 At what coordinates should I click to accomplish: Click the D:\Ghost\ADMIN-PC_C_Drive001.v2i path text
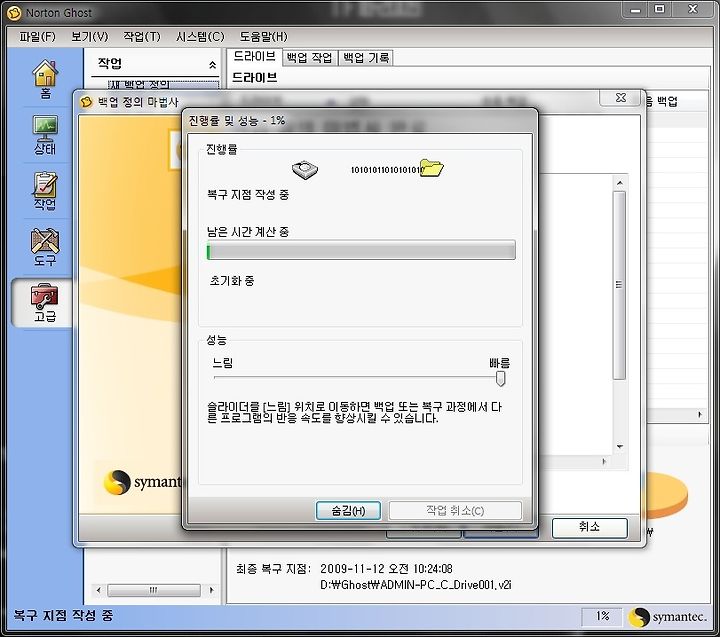[x=416, y=585]
